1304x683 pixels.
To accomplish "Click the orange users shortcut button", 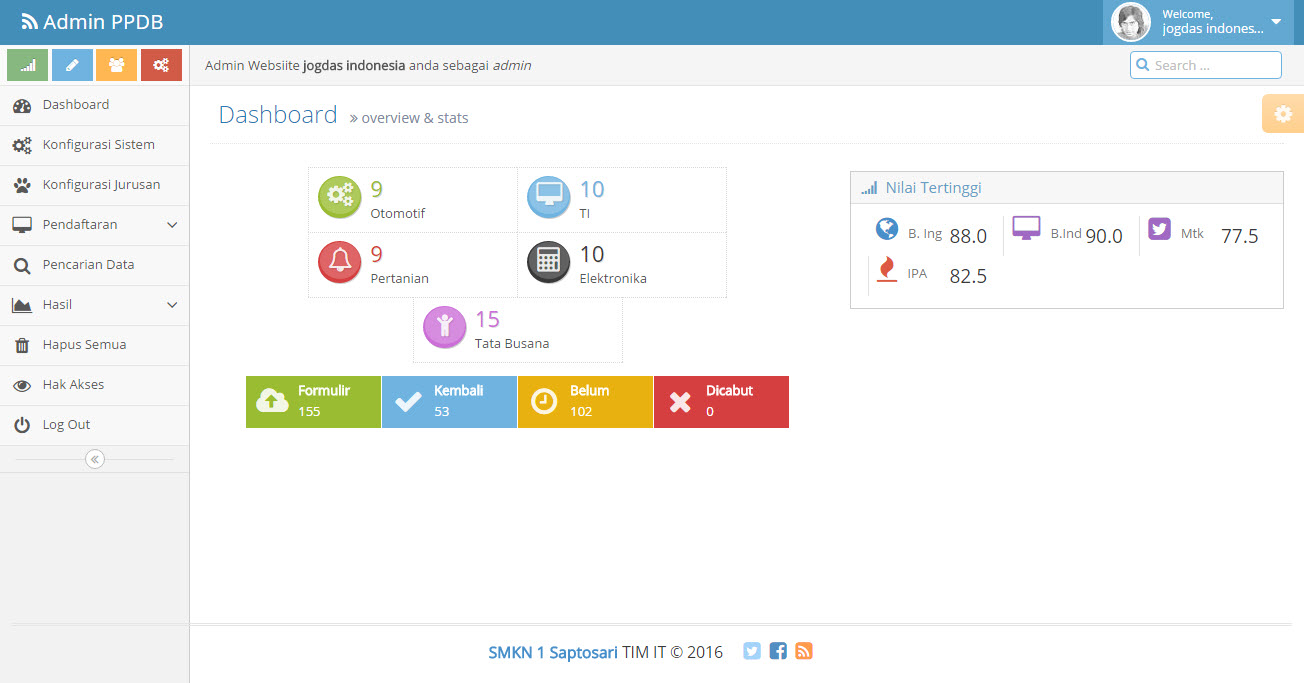I will (116, 65).
